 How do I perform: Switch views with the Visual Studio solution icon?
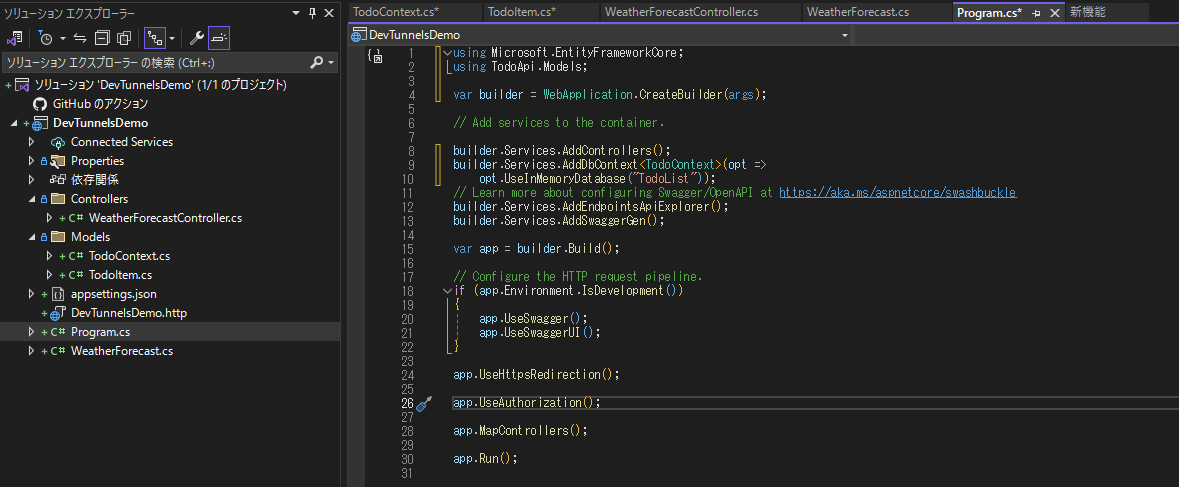tap(14, 38)
